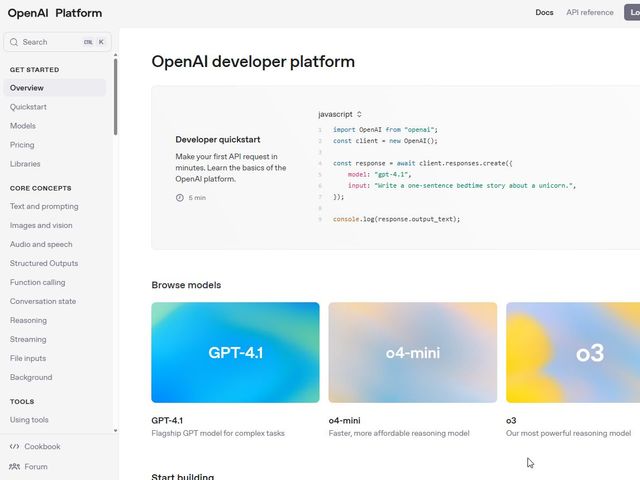Click 'Our most powerful reasoning model' text
This screenshot has width=640, height=480.
coord(568,433)
